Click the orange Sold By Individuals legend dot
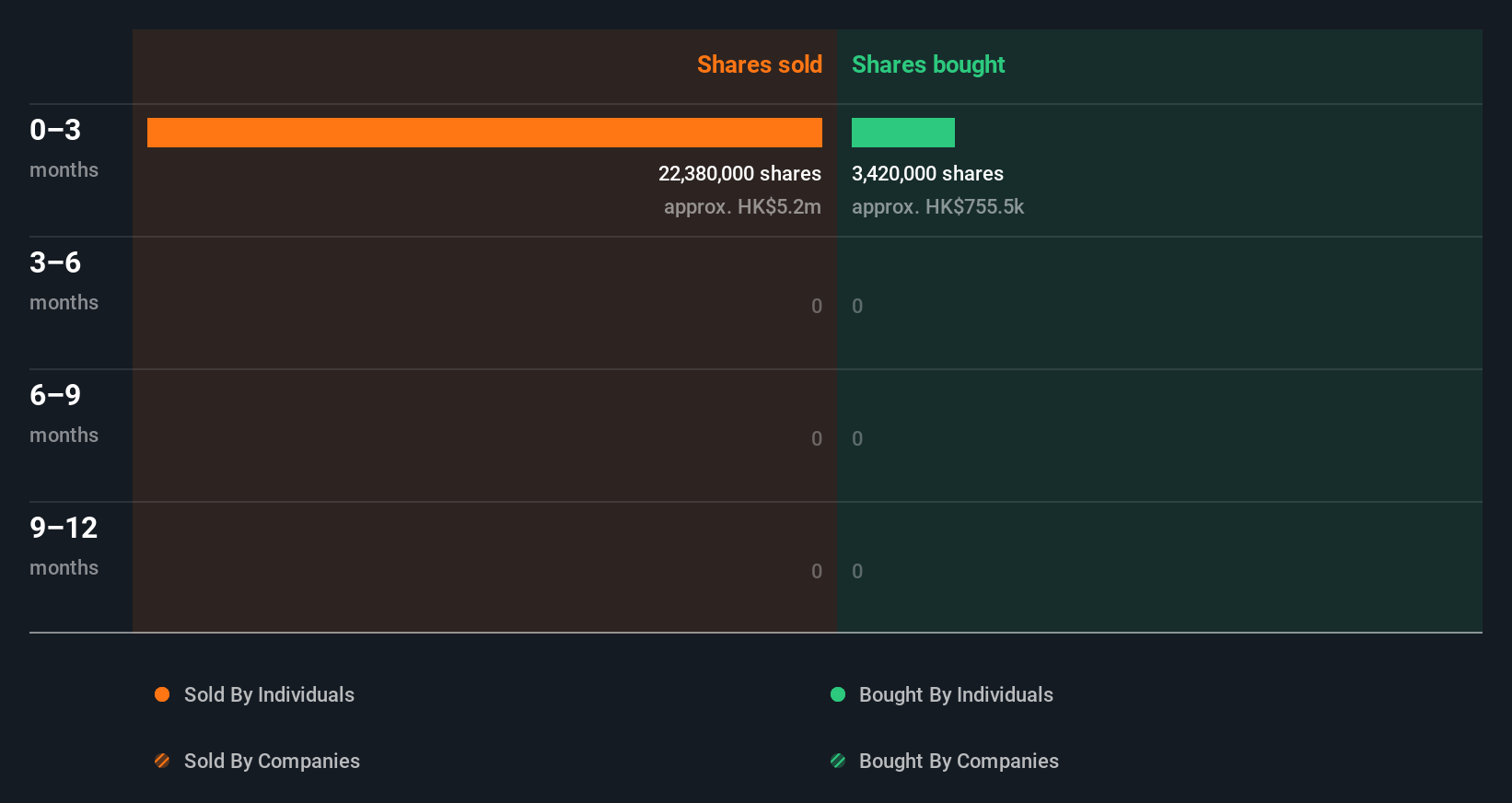 tap(162, 694)
